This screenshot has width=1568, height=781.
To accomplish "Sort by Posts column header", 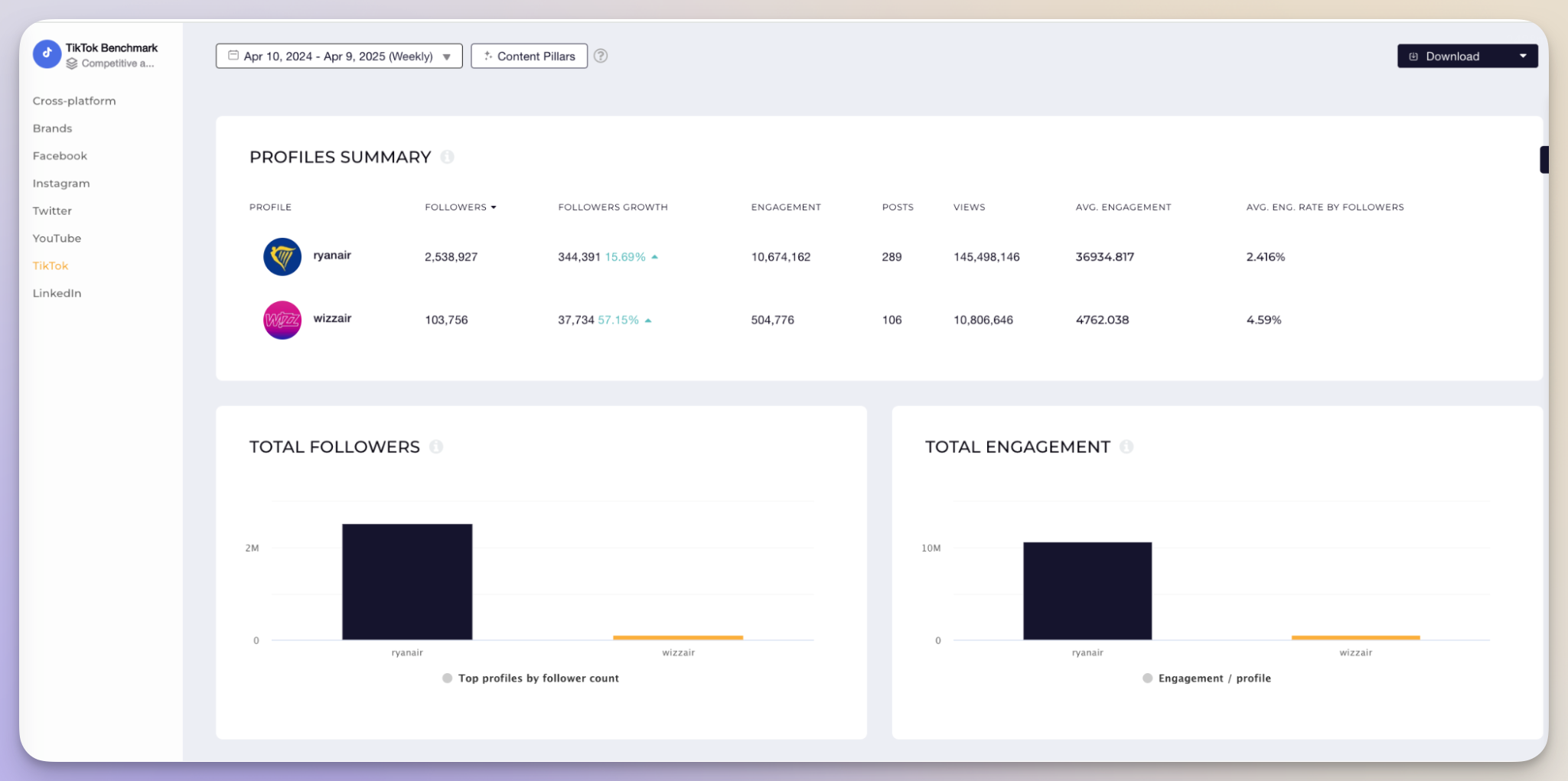I will click(x=898, y=207).
